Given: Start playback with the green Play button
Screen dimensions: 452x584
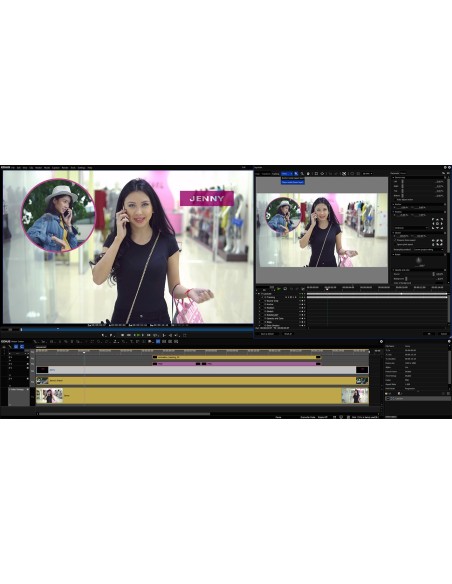Looking at the screenshot, I should (139, 335).
